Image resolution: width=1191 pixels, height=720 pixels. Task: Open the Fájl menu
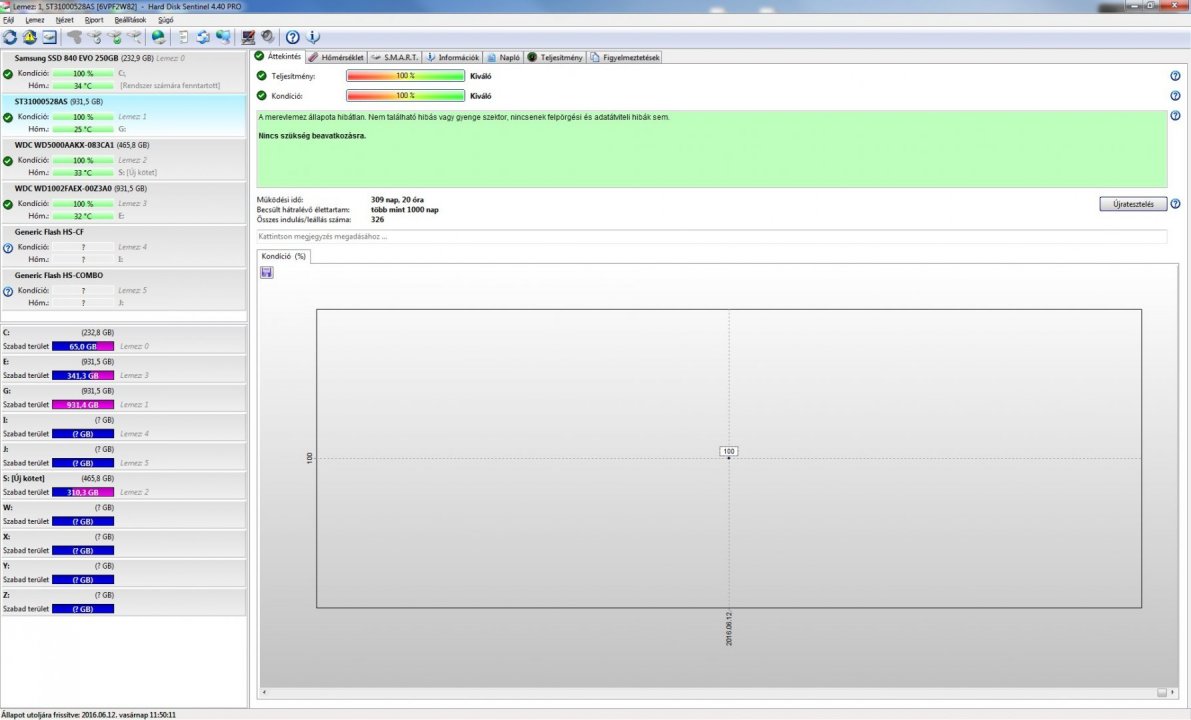tap(8, 20)
